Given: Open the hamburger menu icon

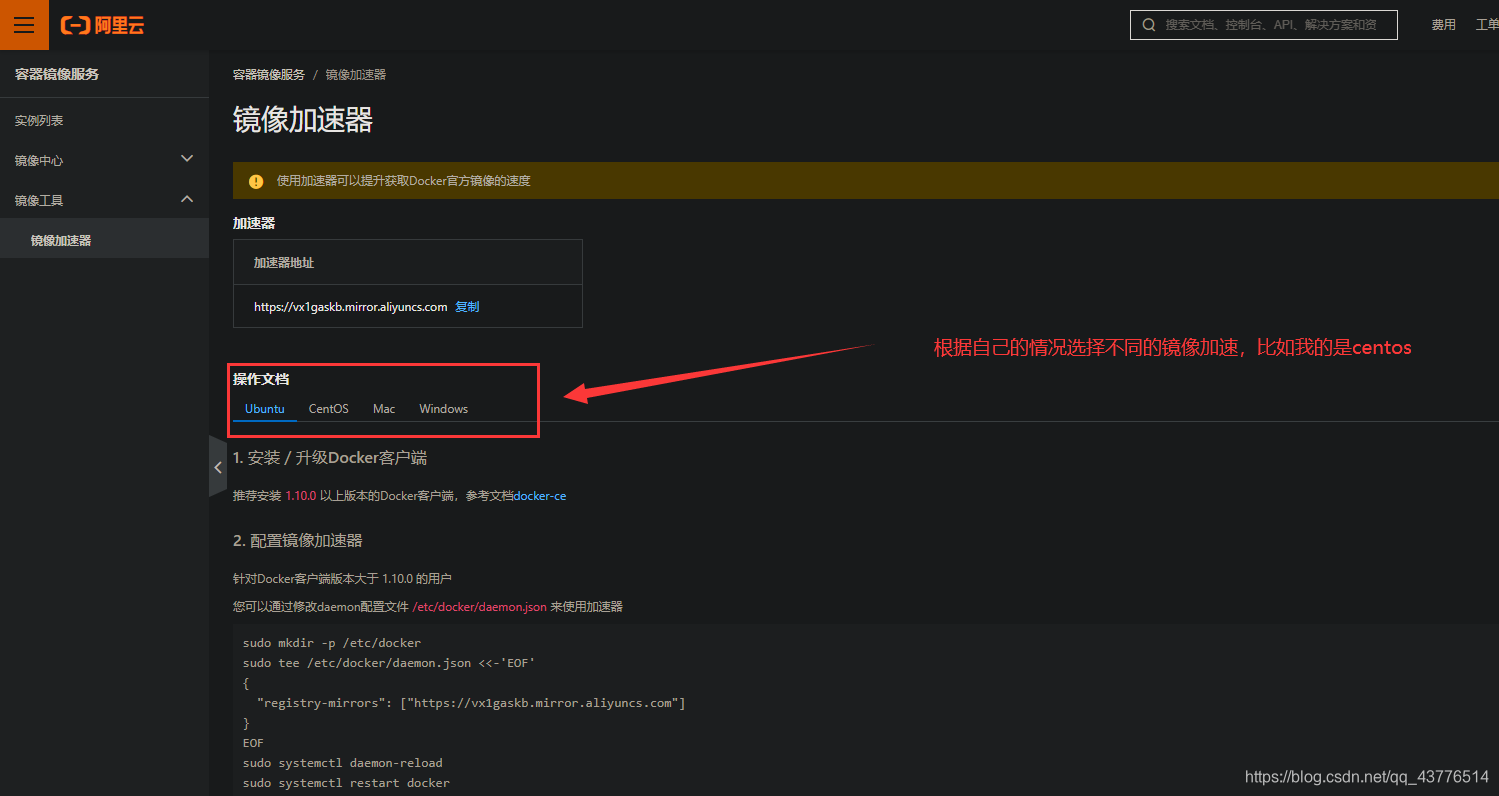Looking at the screenshot, I should click(24, 25).
